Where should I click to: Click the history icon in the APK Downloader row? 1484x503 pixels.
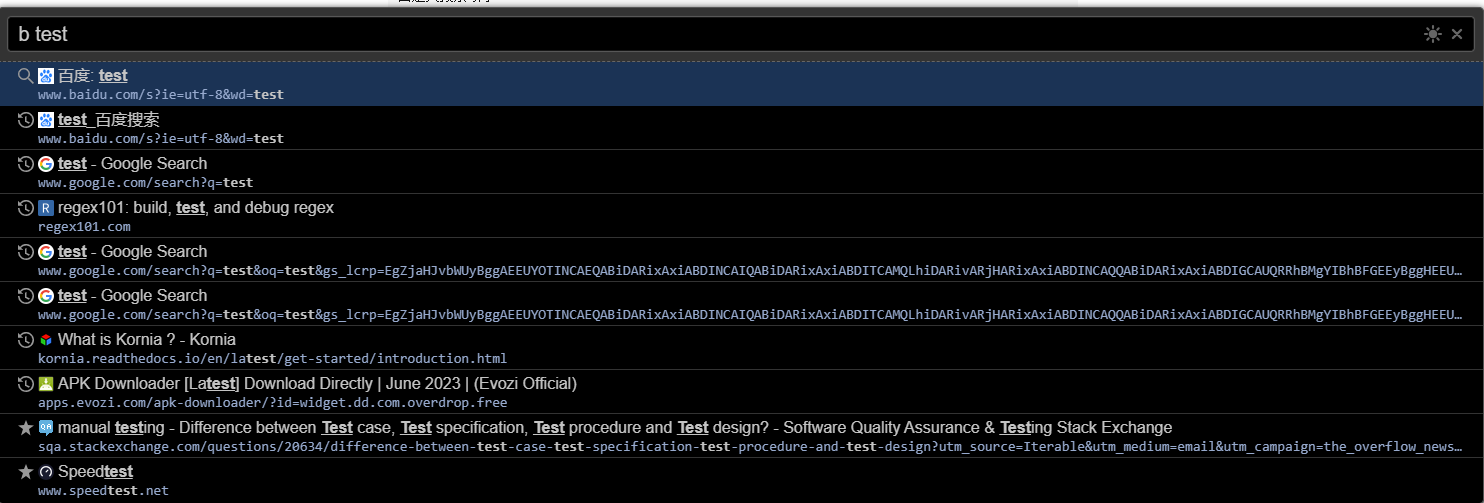(26, 383)
